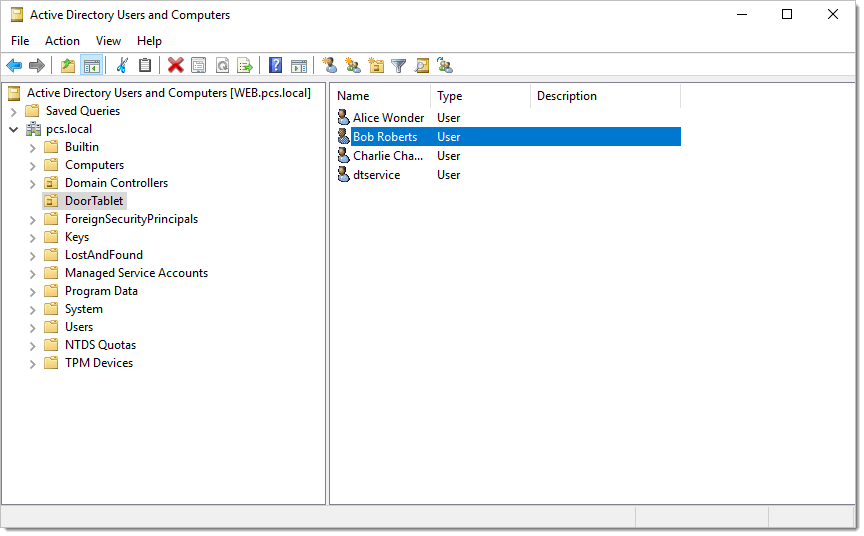Viewport: 864px width, 536px height.
Task: Expand the Program Data container
Action: [x=33, y=292]
